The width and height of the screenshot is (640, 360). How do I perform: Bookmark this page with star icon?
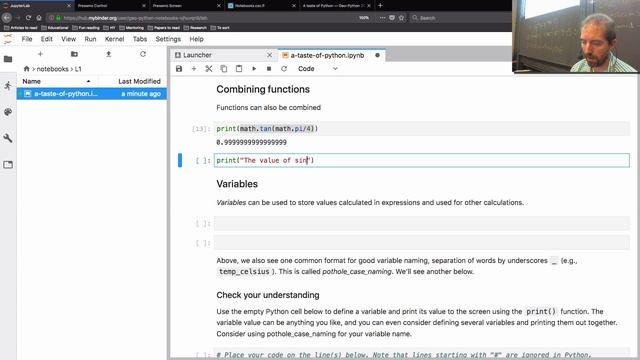[401, 18]
